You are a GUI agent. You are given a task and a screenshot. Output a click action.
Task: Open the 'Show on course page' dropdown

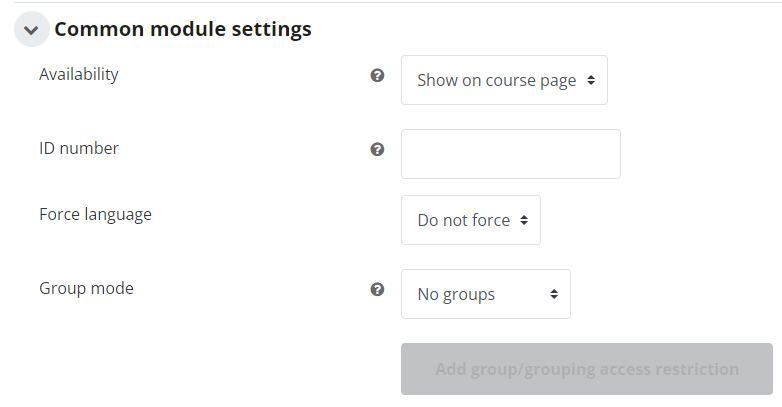point(504,80)
